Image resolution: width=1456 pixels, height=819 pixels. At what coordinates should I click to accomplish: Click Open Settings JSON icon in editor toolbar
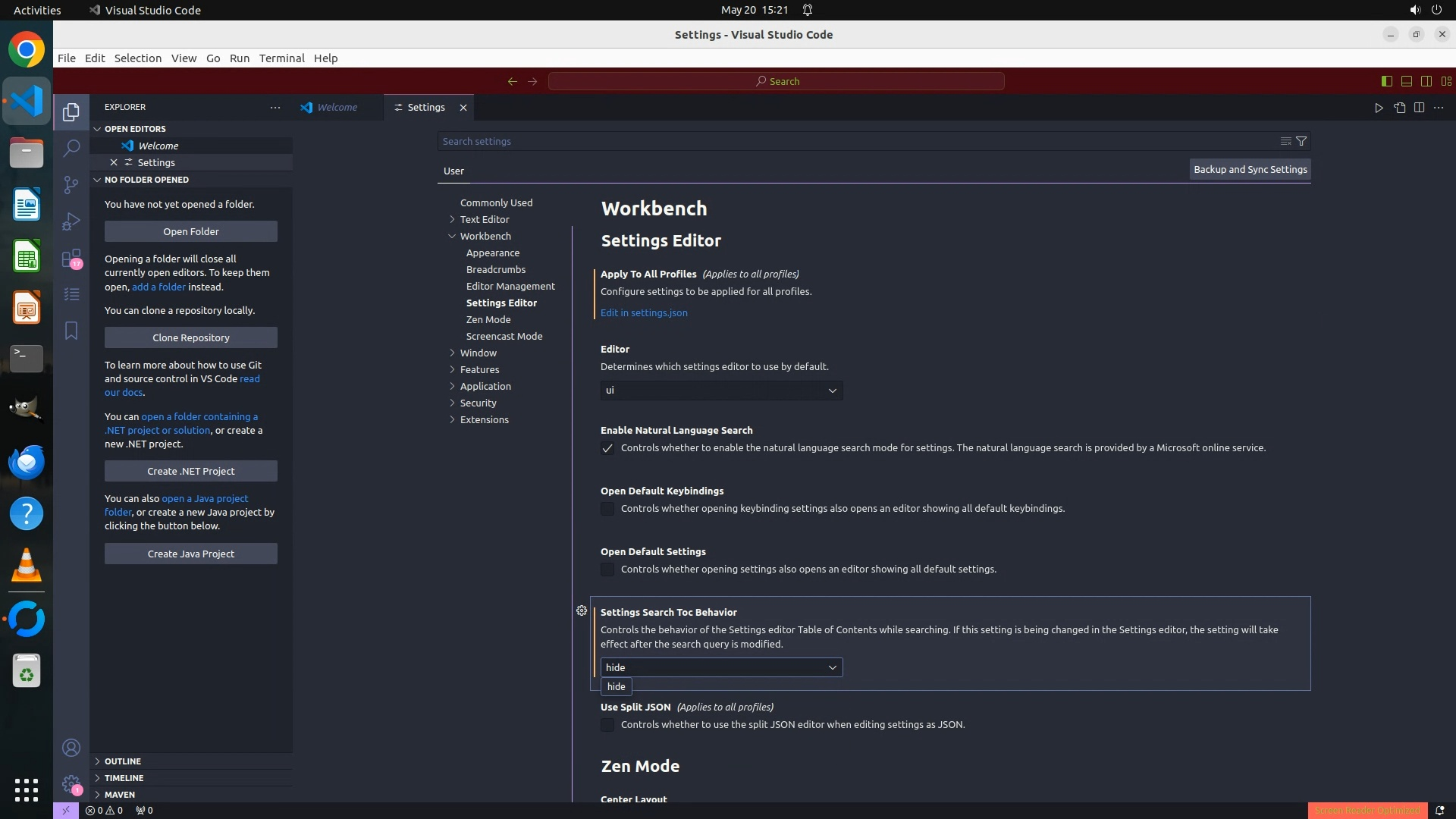pyautogui.click(x=1399, y=108)
